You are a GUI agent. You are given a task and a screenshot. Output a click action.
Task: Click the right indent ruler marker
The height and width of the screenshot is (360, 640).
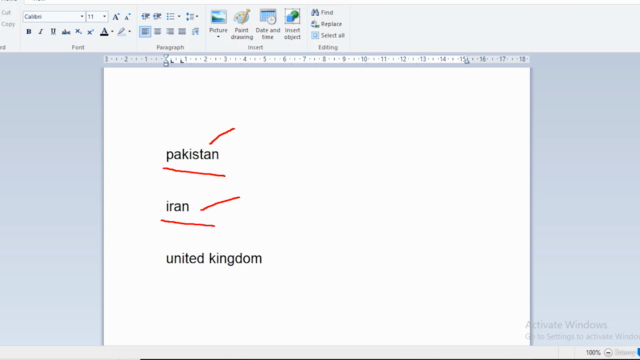467,62
